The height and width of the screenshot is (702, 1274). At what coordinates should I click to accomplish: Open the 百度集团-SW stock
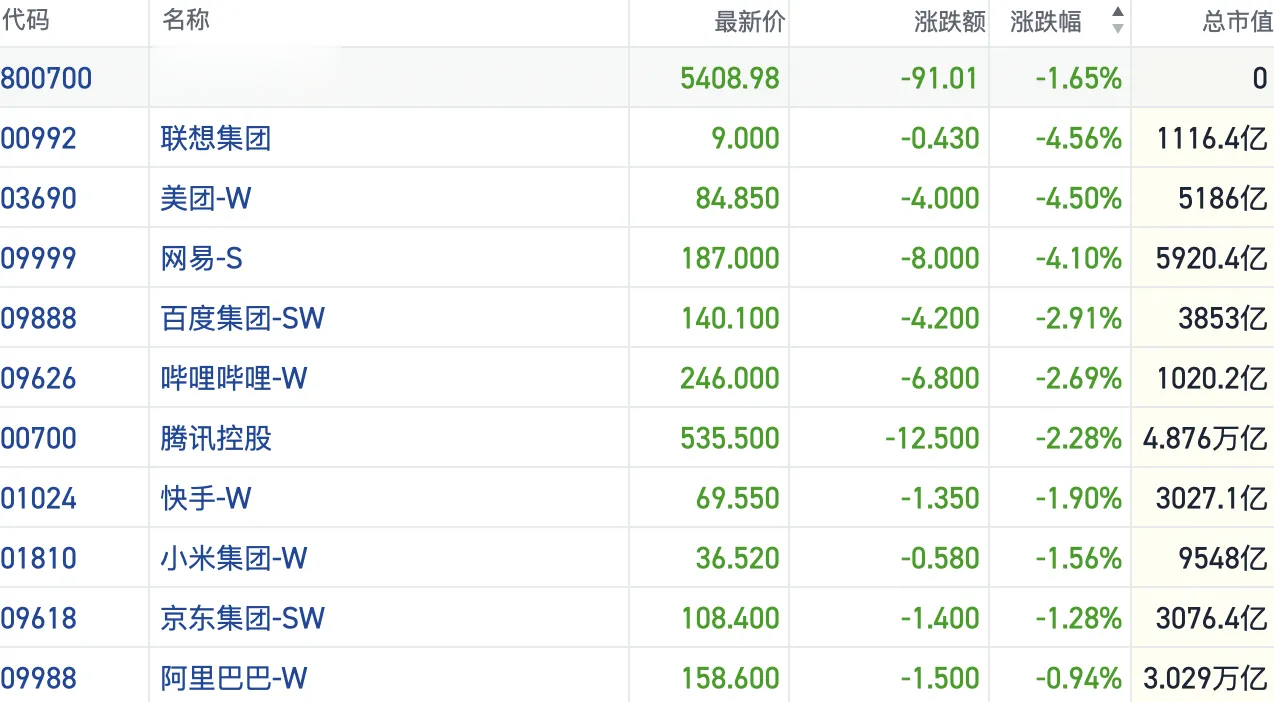[243, 318]
